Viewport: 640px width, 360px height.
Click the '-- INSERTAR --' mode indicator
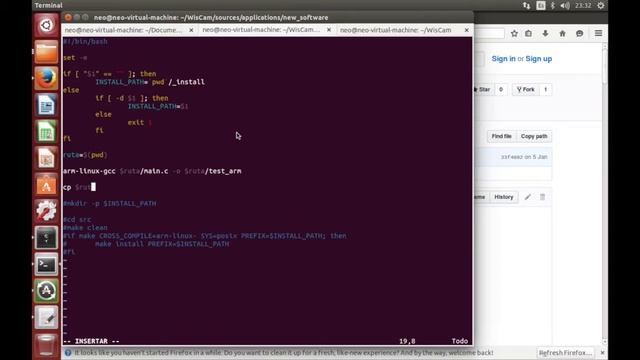tap(91, 341)
